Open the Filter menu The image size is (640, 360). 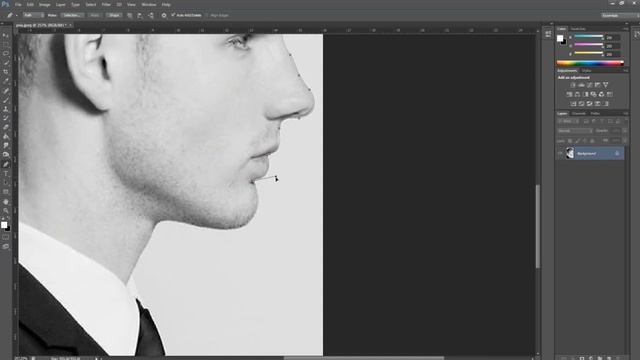pyautogui.click(x=106, y=4)
